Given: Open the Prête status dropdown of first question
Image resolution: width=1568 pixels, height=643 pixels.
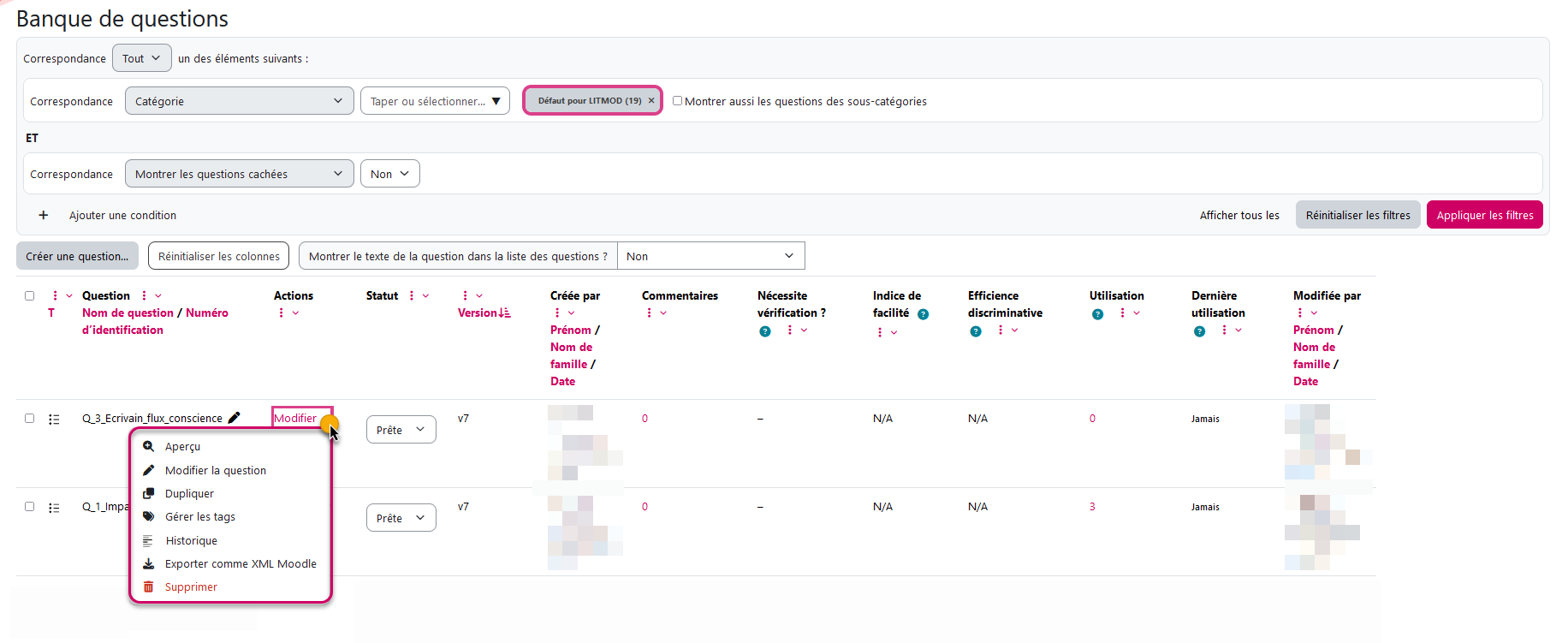Looking at the screenshot, I should [x=401, y=430].
